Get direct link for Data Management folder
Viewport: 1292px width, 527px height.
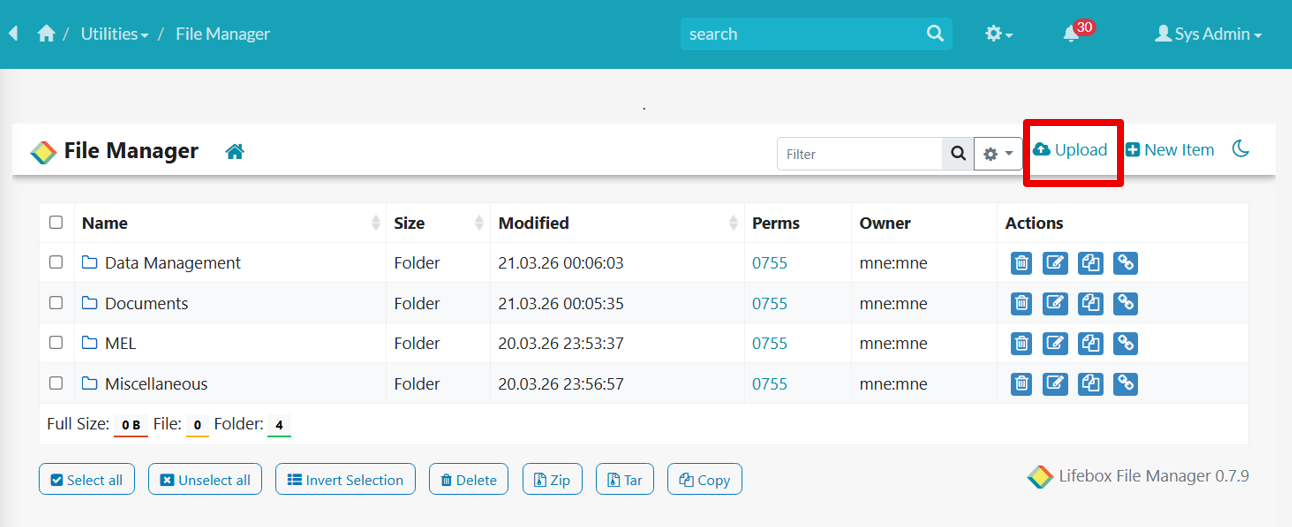pyautogui.click(x=1126, y=263)
